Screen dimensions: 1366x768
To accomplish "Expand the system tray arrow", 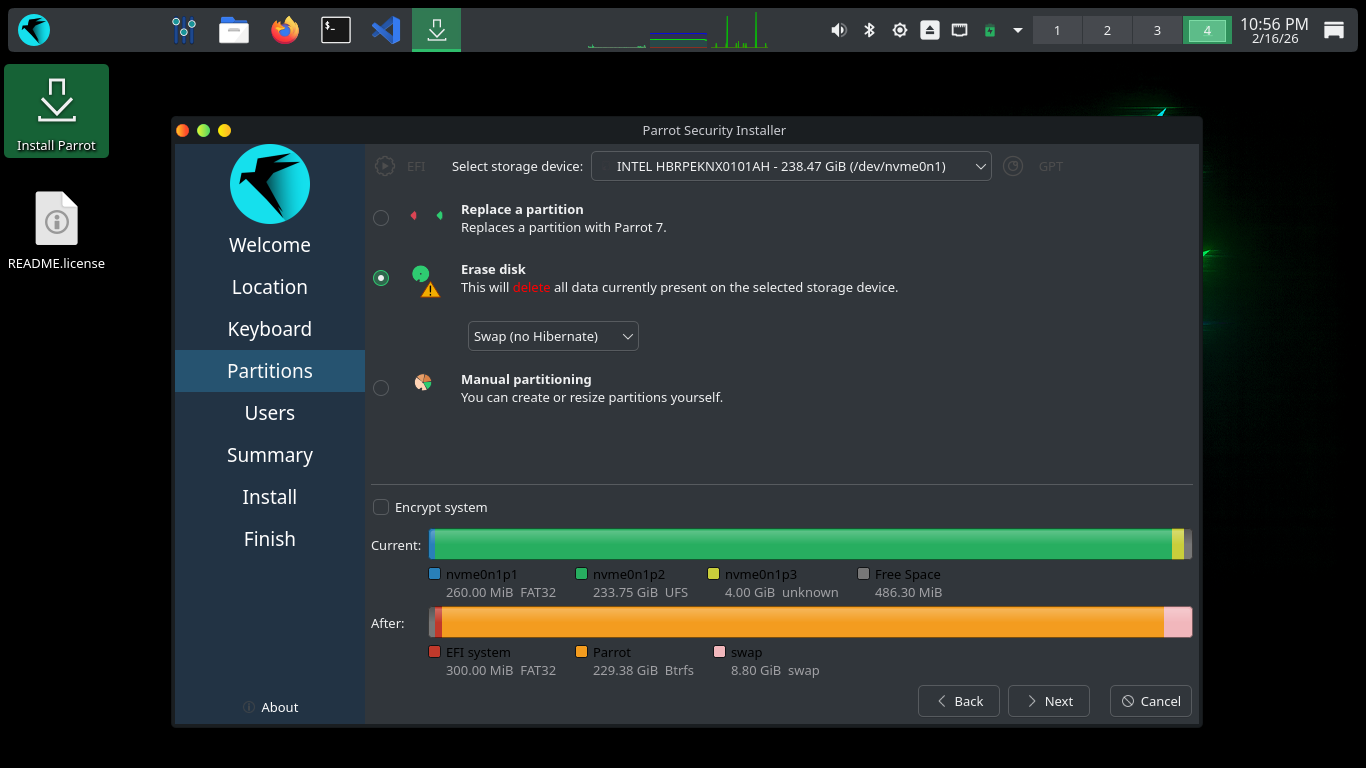I will click(x=1018, y=30).
